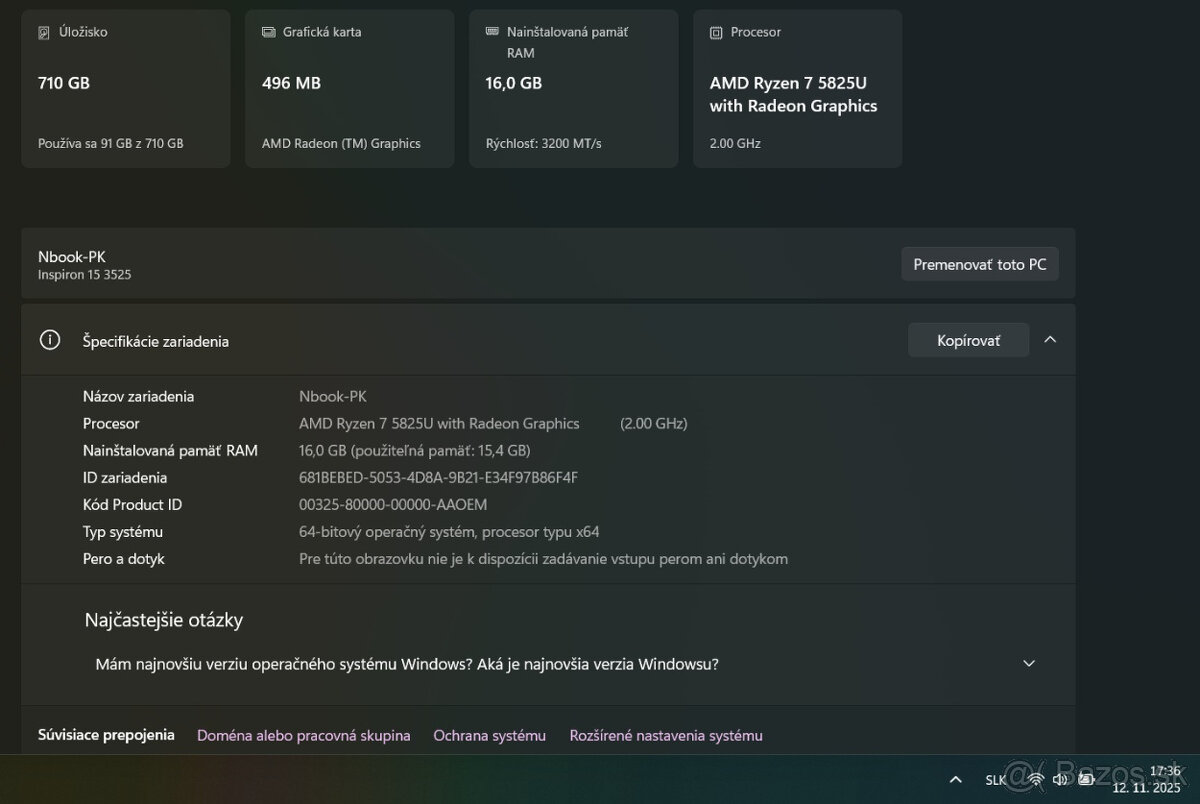Click the battery icon in system tray
1200x804 pixels.
tap(1086, 780)
